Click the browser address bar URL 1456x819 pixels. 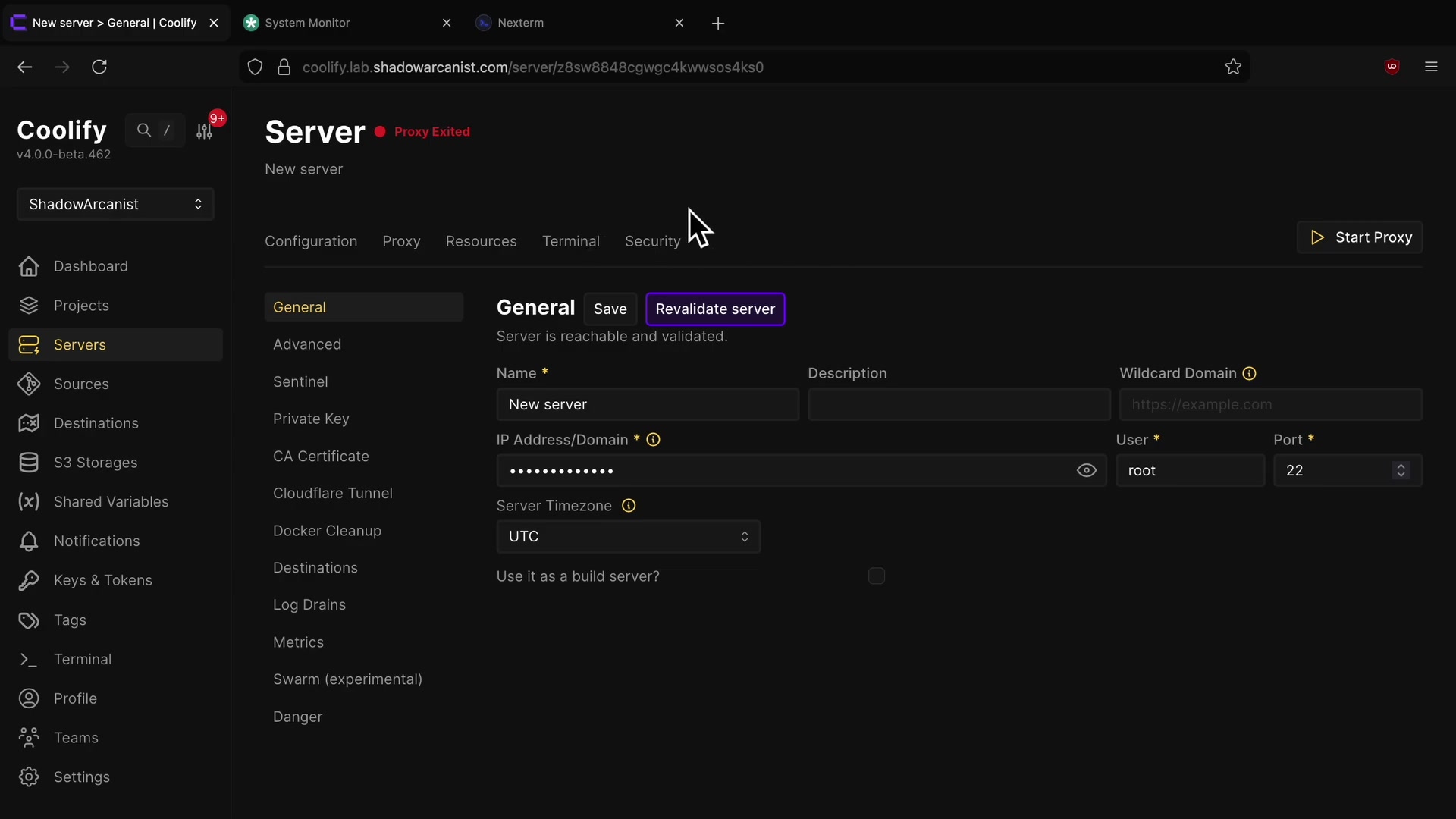coord(533,67)
